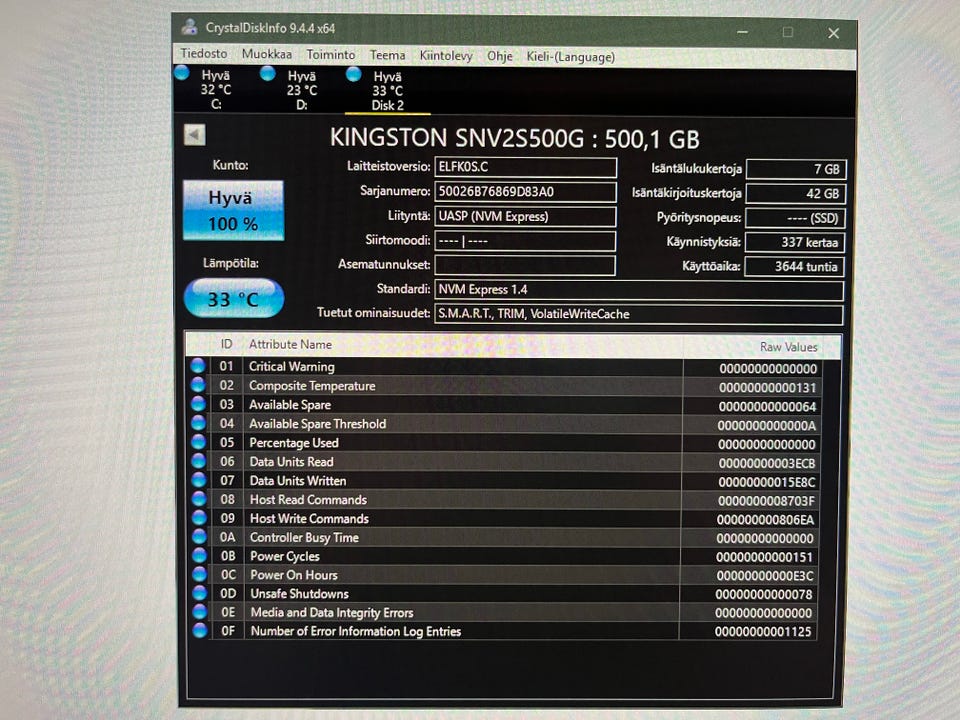The image size is (960, 720).
Task: Click the status orb for Power On Hours
Action: [200, 574]
